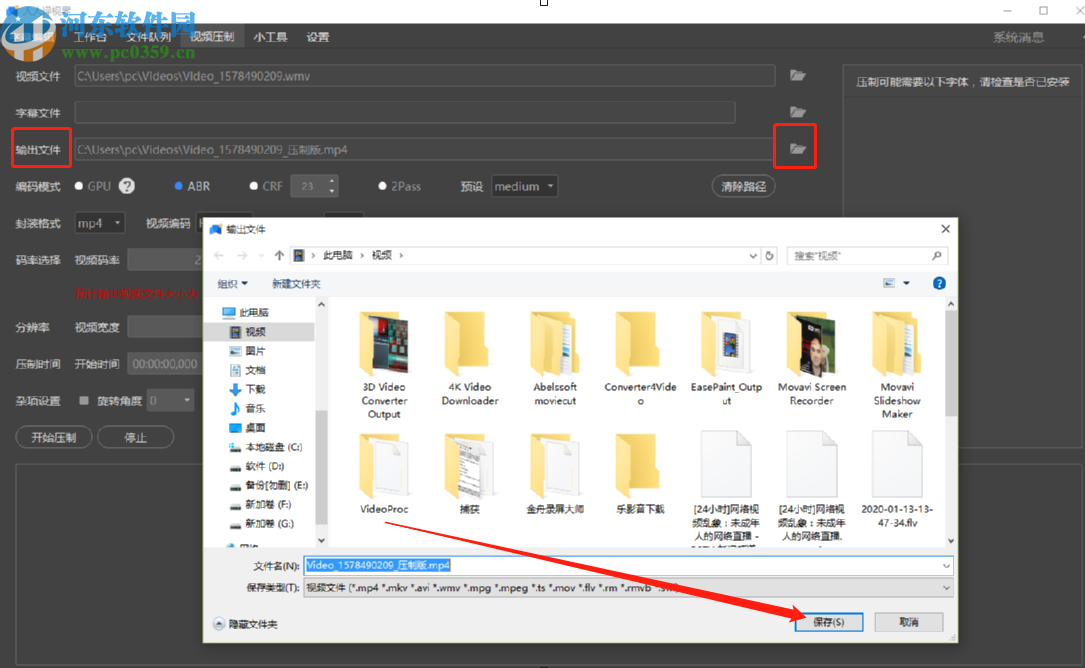Click dialog refresh icon

[769, 255]
